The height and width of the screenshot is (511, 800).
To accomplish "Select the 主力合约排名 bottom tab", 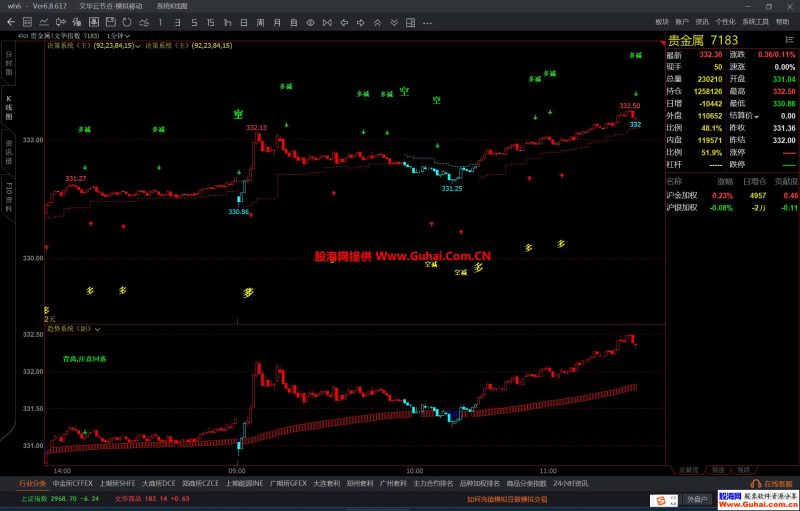I will point(433,483).
